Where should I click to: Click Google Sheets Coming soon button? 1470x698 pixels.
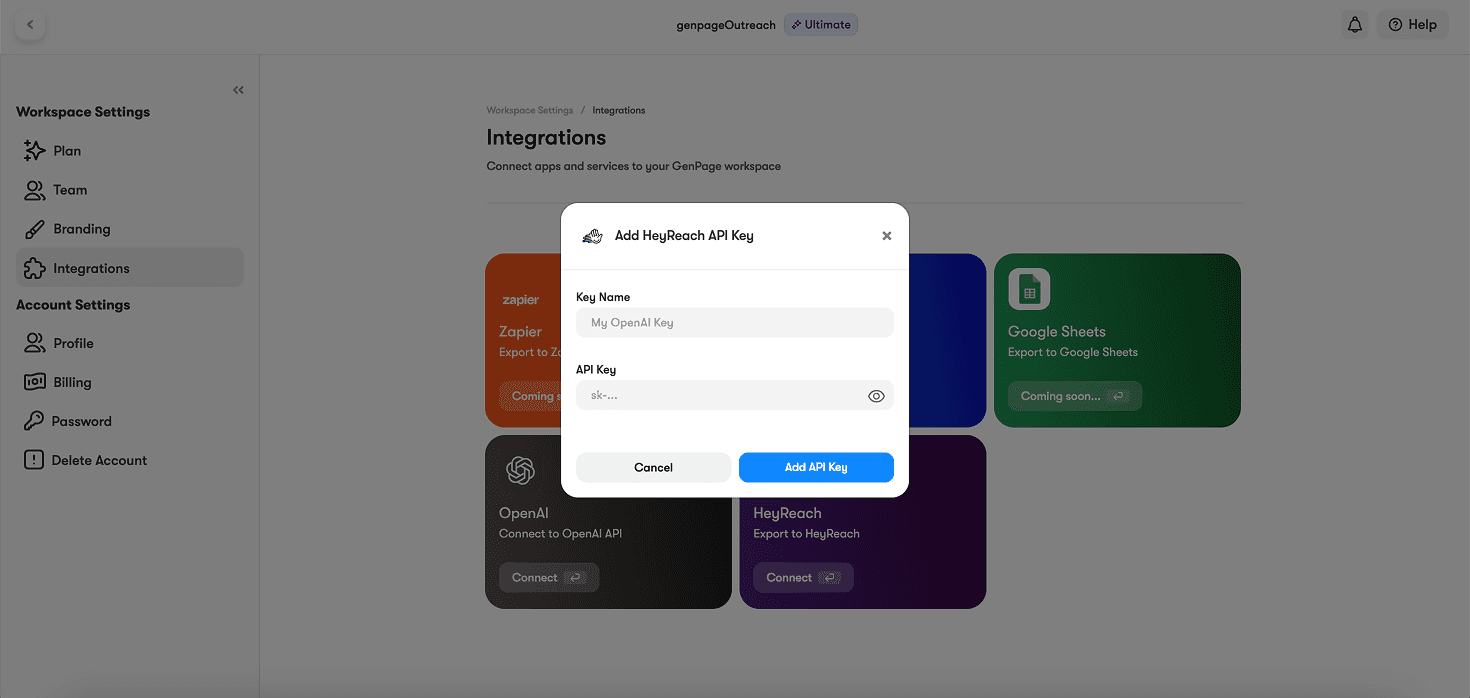coord(1074,396)
